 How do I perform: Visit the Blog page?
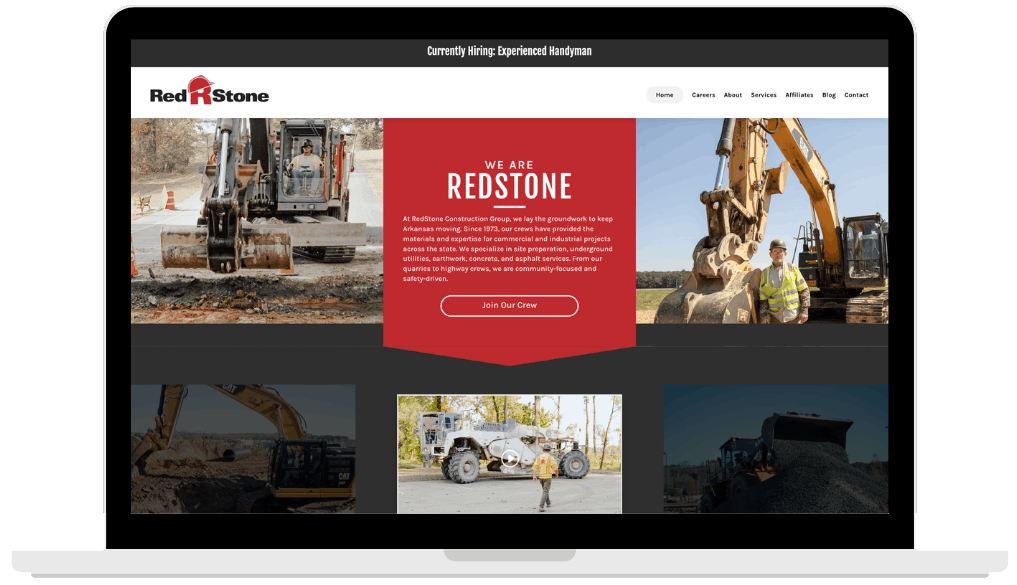point(829,95)
